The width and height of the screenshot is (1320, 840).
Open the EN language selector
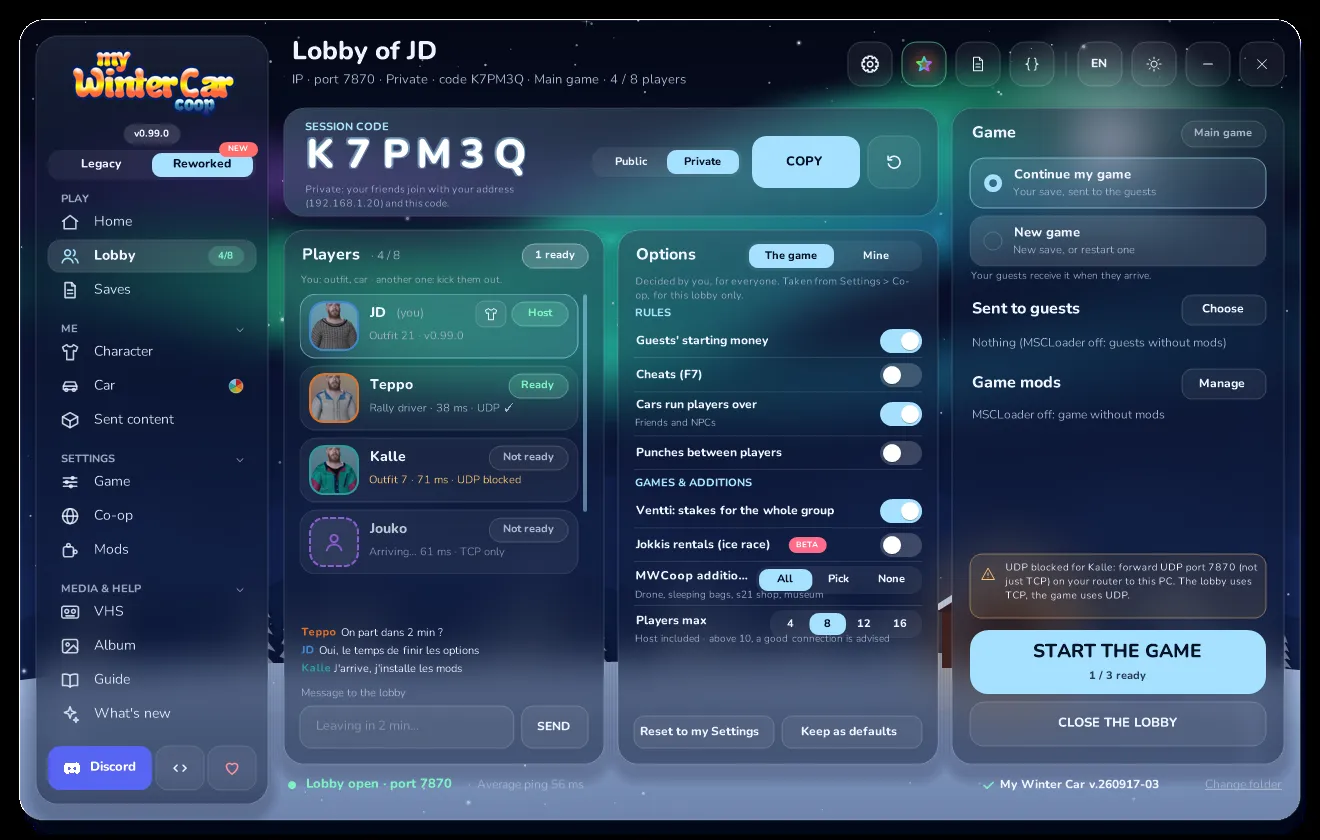click(1099, 64)
